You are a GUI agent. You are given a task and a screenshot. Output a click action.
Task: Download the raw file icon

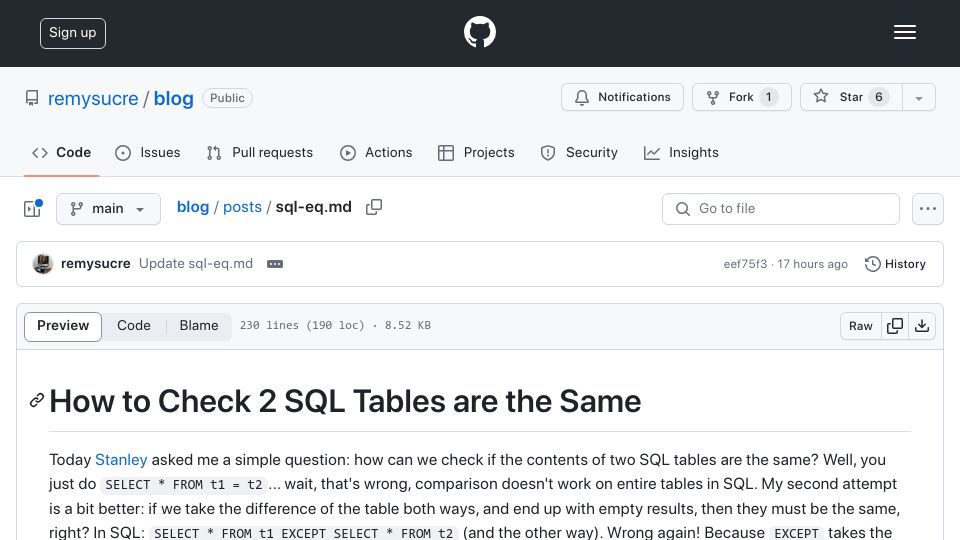tap(921, 326)
